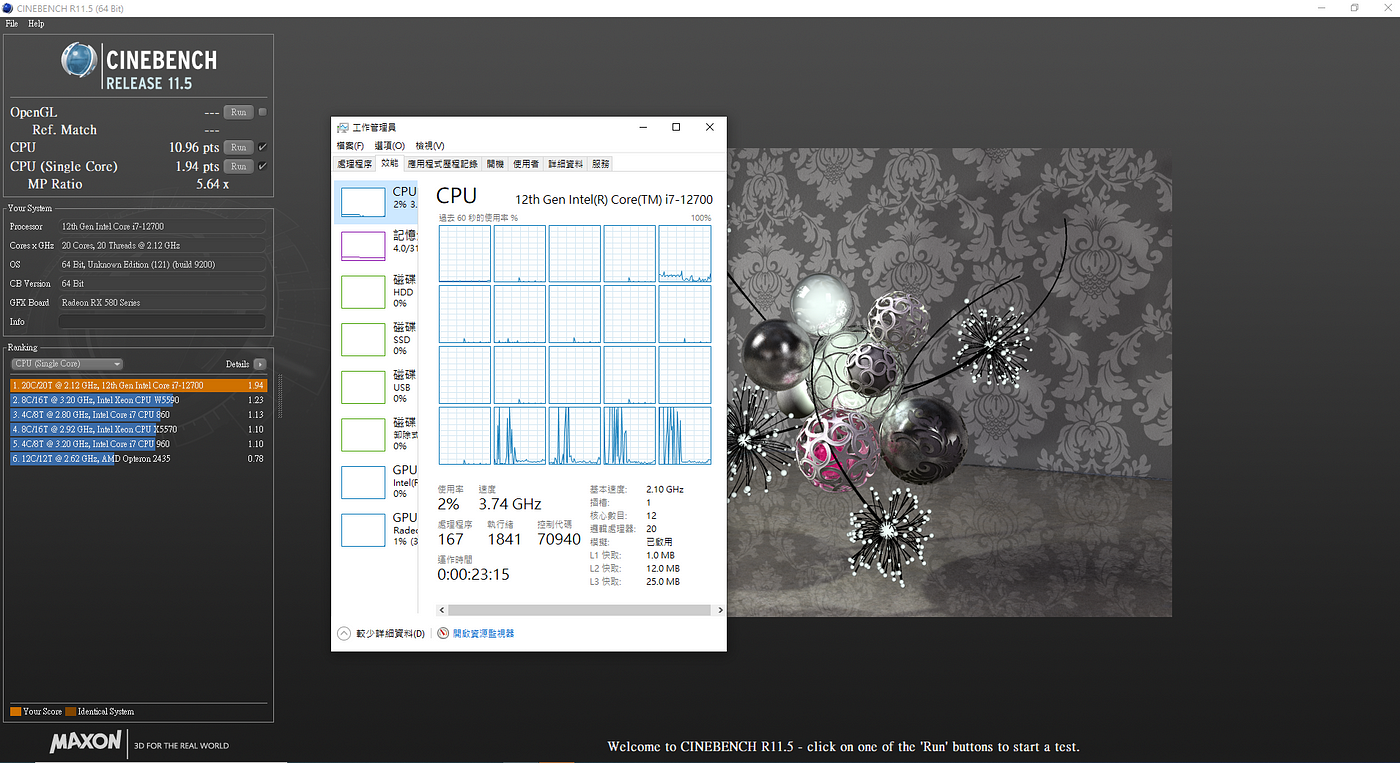The width and height of the screenshot is (1400, 763).
Task: Toggle the CPU test checkbox
Action: (262, 148)
